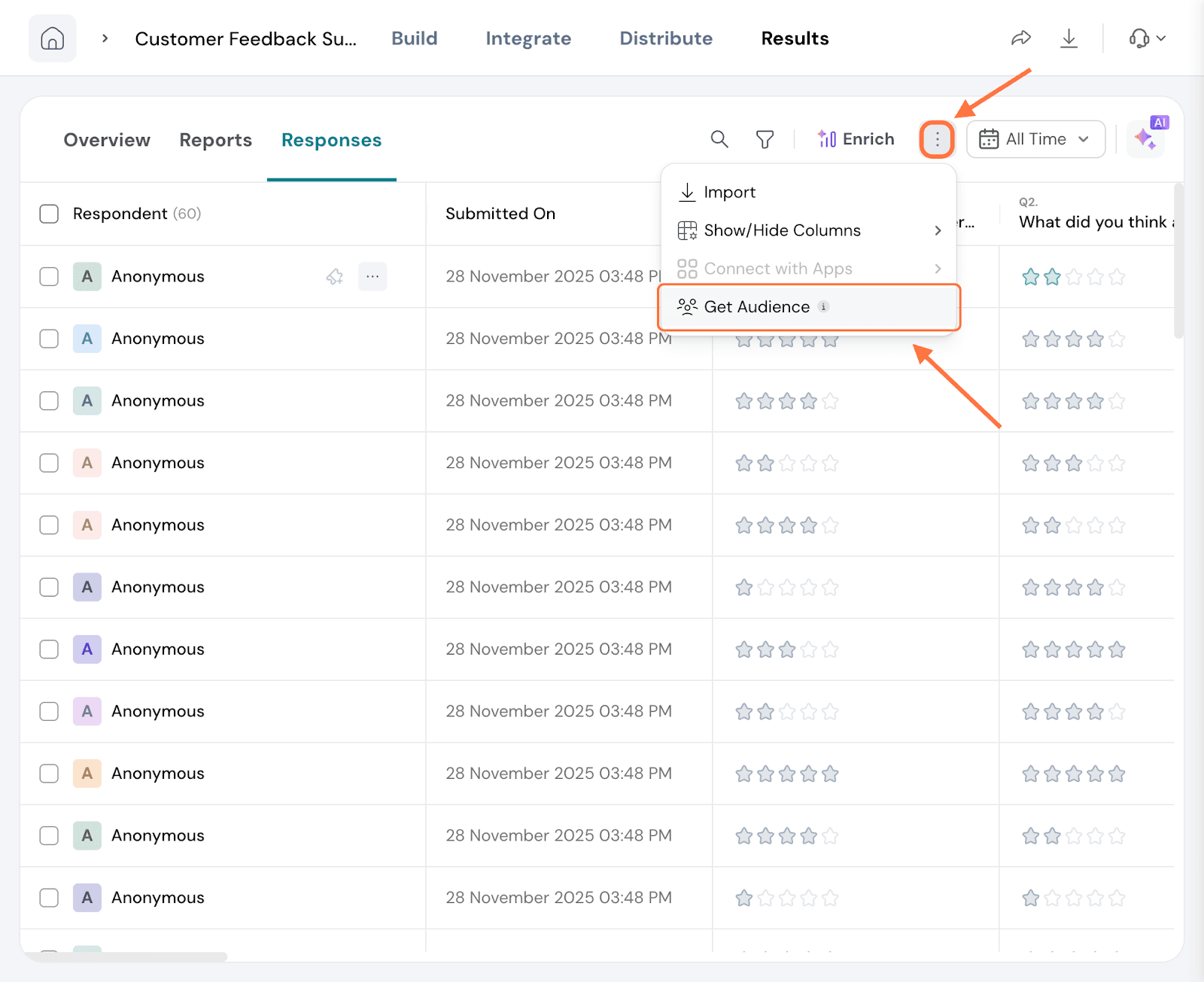Click the share arrow icon in header
This screenshot has width=1204, height=982.
(1020, 38)
